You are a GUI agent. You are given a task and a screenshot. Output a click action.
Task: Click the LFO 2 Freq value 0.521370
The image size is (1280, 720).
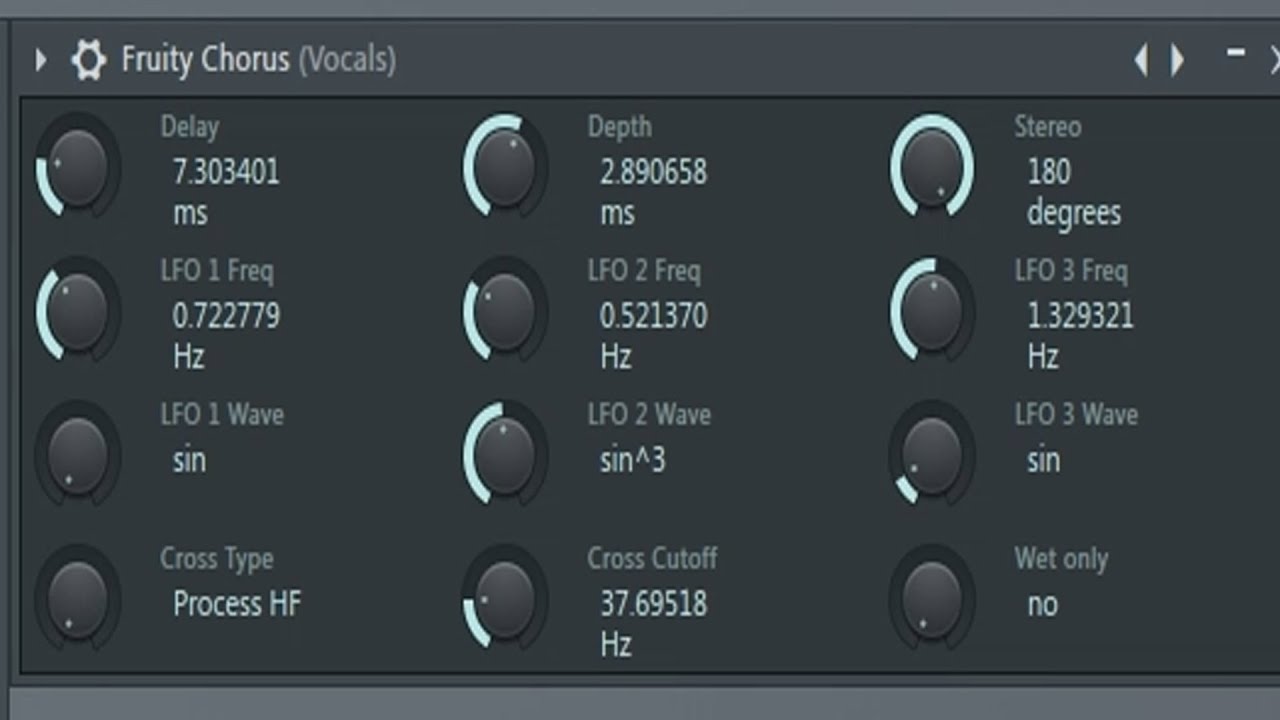653,316
